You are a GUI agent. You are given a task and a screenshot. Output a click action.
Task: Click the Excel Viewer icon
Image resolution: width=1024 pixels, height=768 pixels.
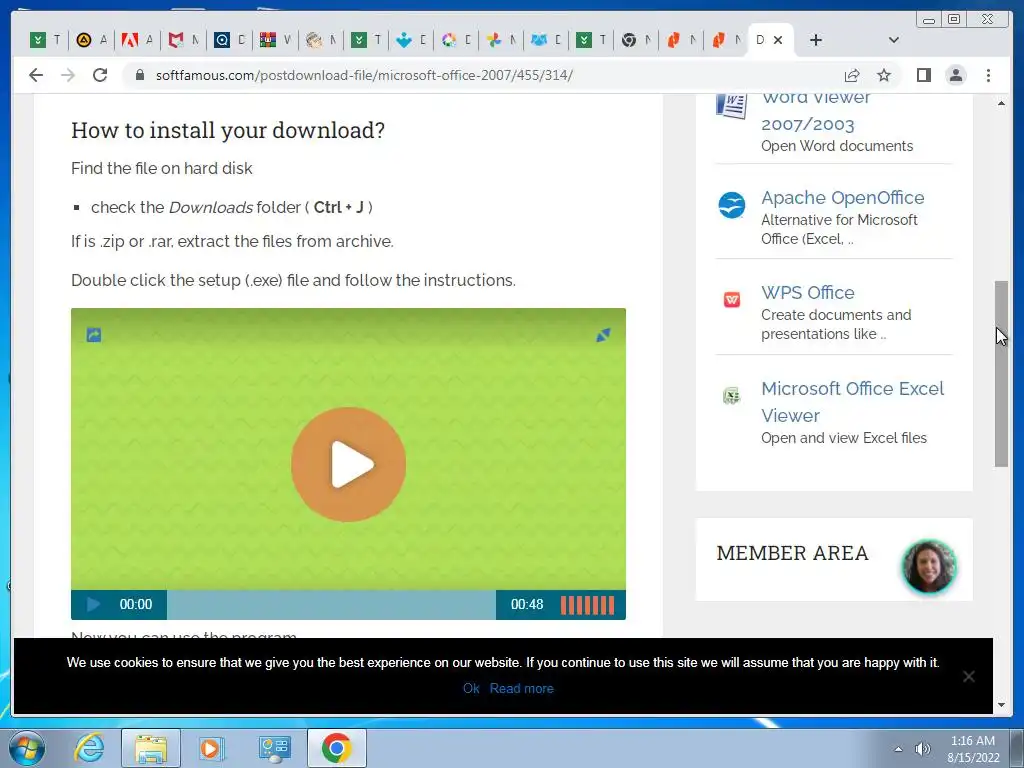(x=731, y=396)
